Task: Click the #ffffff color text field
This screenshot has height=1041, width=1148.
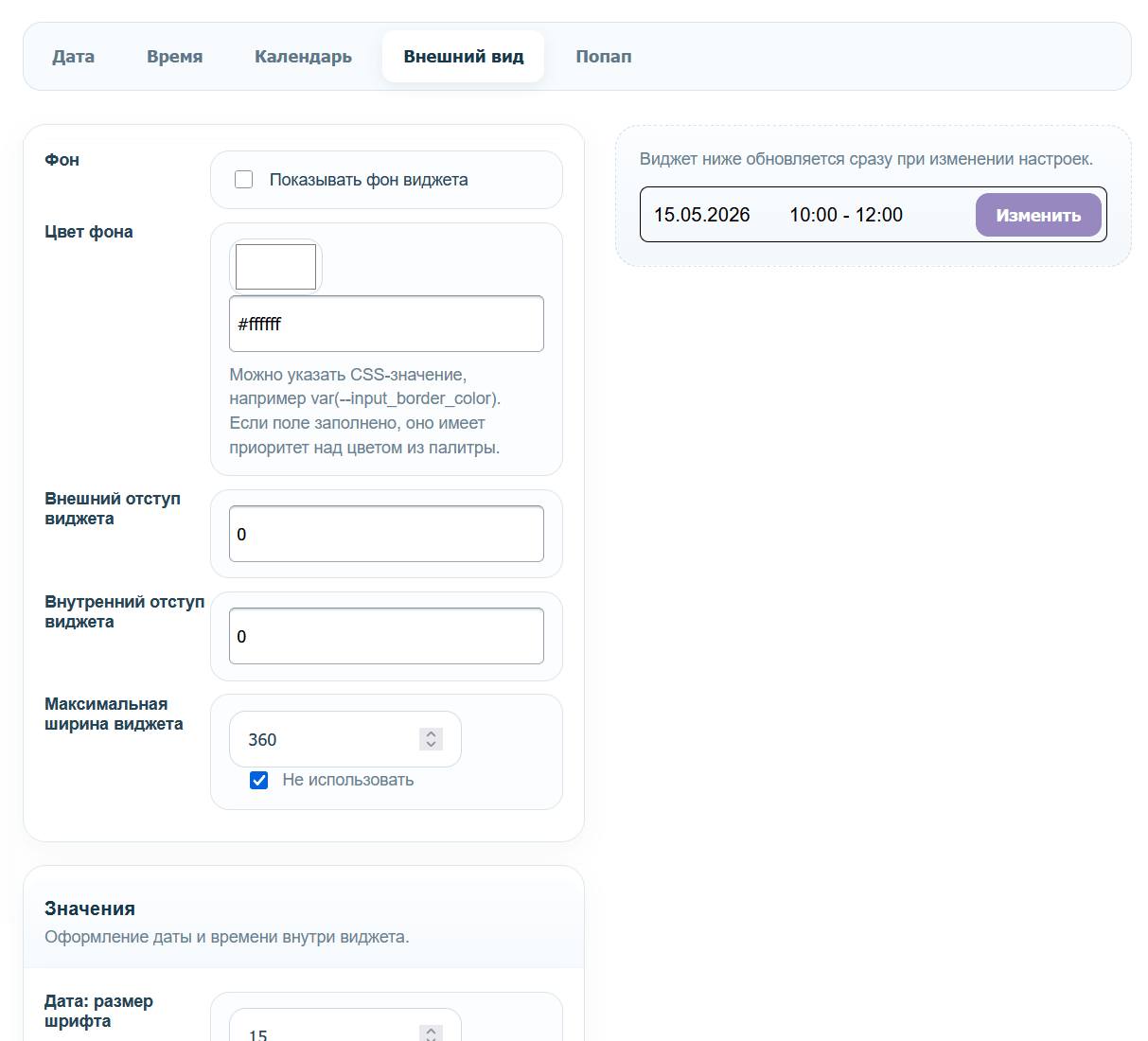Action: (386, 324)
